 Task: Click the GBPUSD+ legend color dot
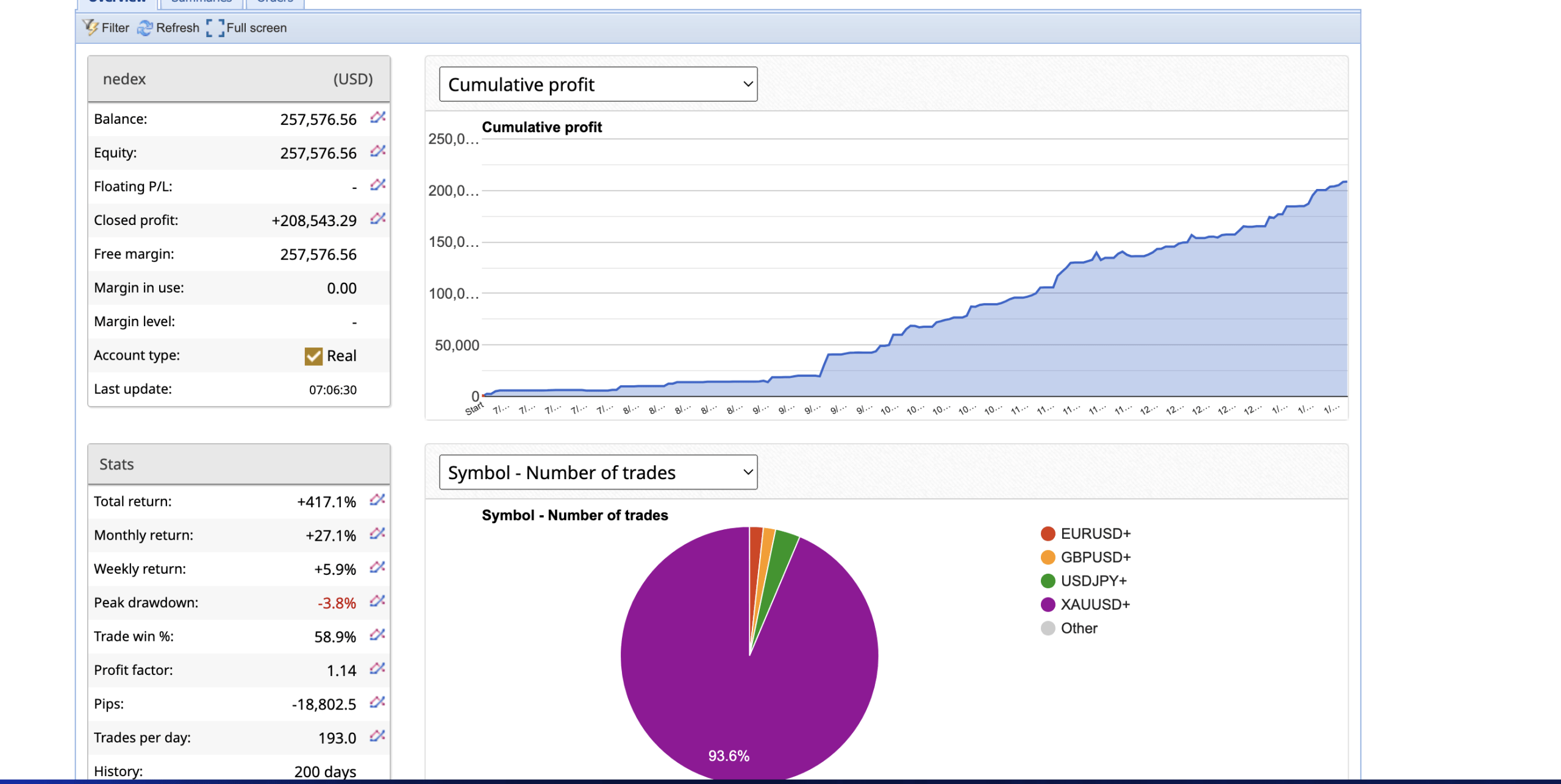click(x=1048, y=557)
